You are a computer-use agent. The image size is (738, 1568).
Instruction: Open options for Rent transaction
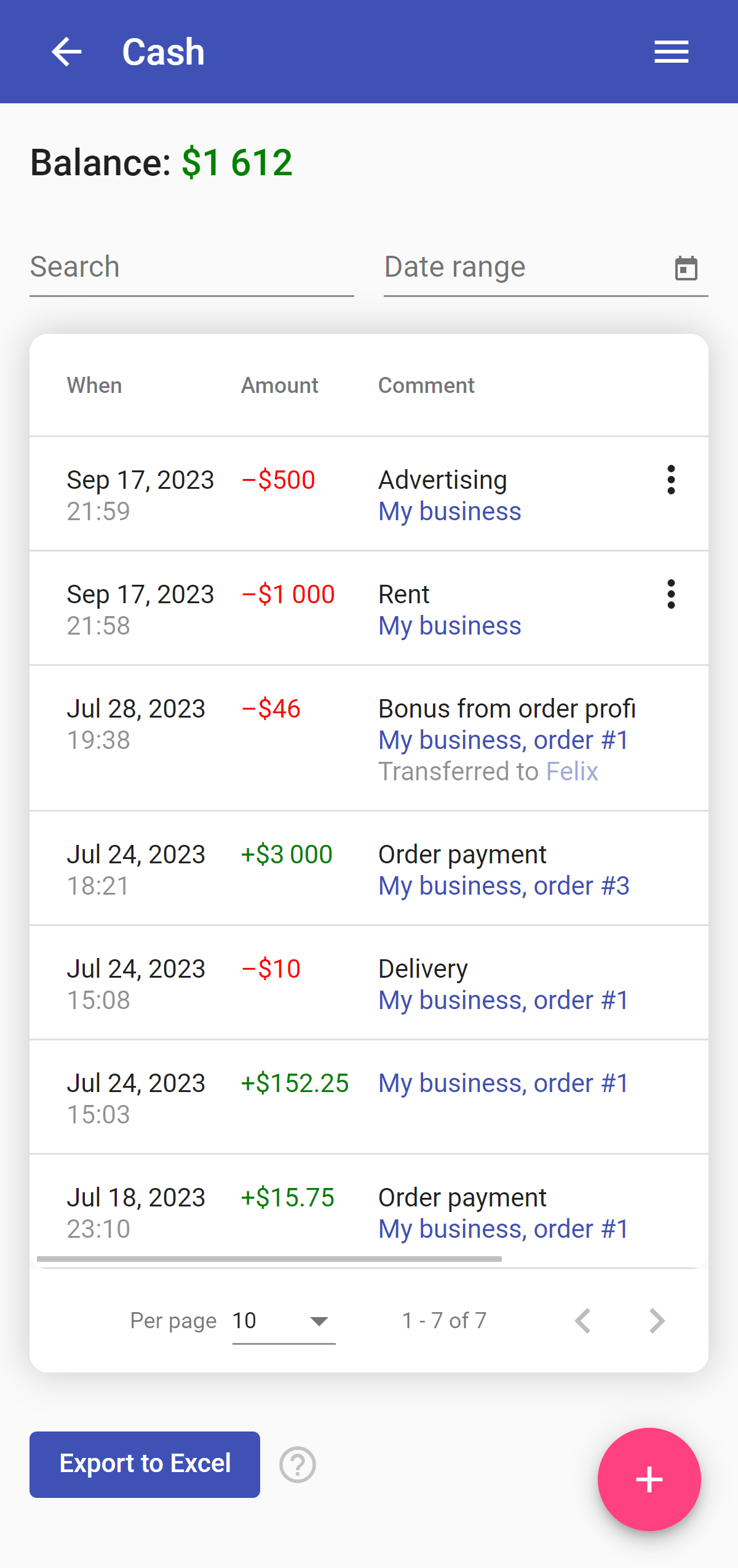(x=671, y=594)
